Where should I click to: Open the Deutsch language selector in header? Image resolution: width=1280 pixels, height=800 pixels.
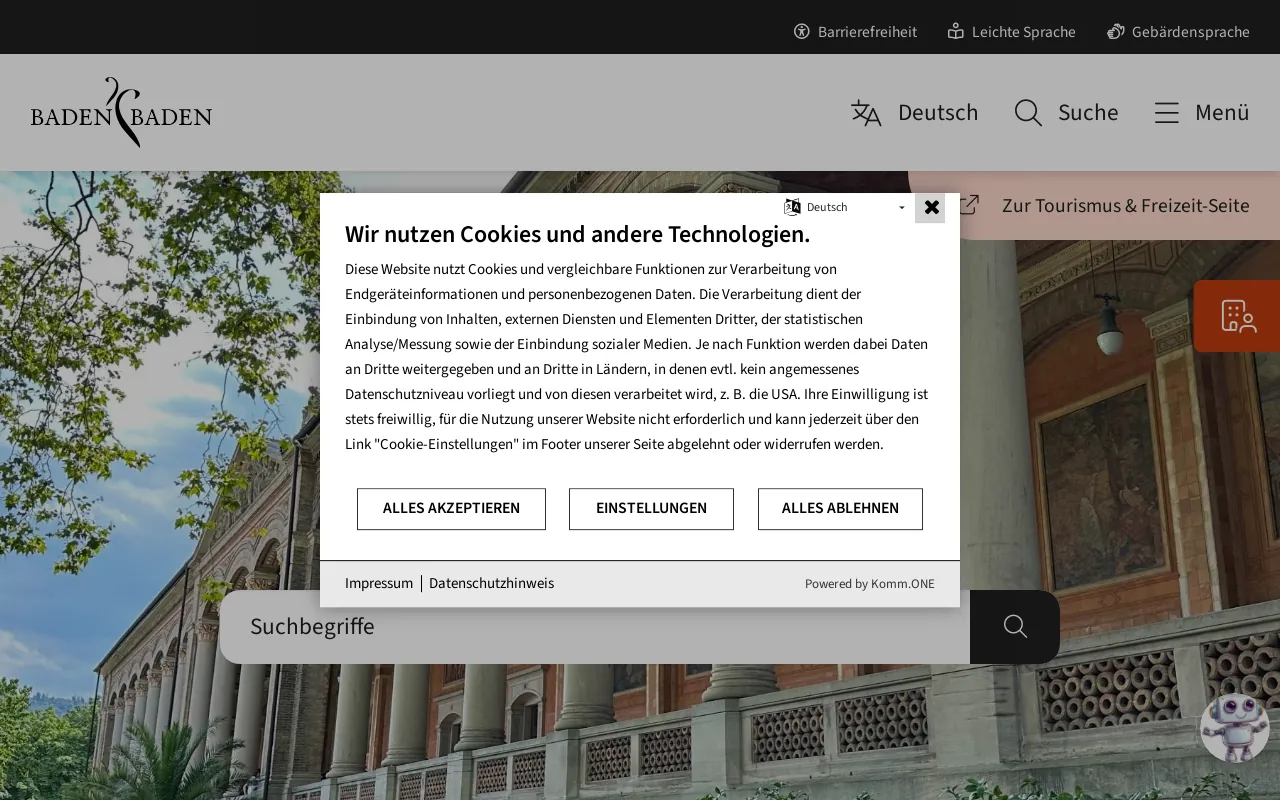[914, 112]
